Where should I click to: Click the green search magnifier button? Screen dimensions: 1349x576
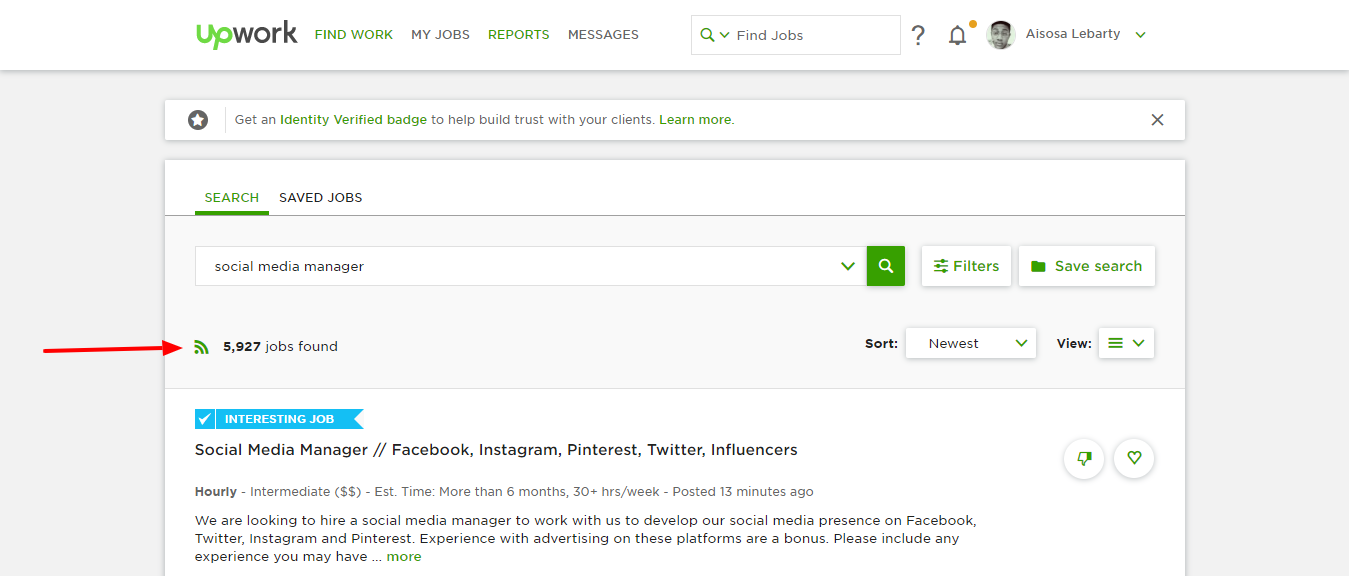click(885, 266)
